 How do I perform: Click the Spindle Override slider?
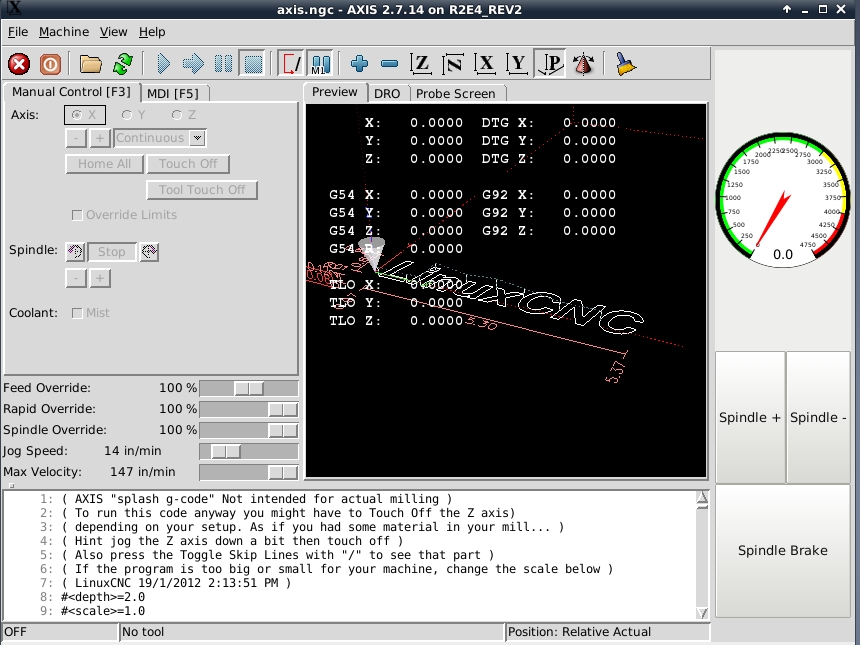249,431
